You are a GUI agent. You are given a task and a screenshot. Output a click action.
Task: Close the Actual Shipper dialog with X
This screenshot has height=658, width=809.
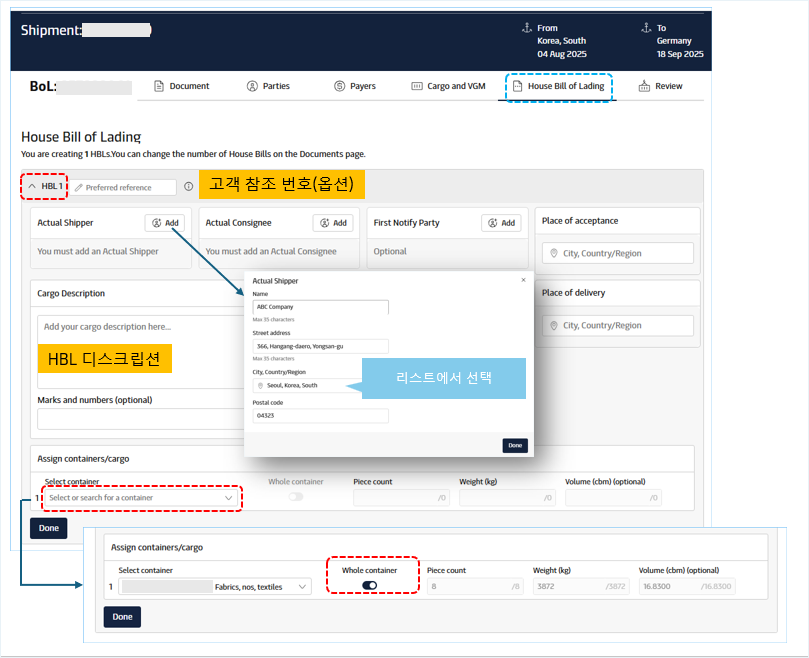coord(523,280)
